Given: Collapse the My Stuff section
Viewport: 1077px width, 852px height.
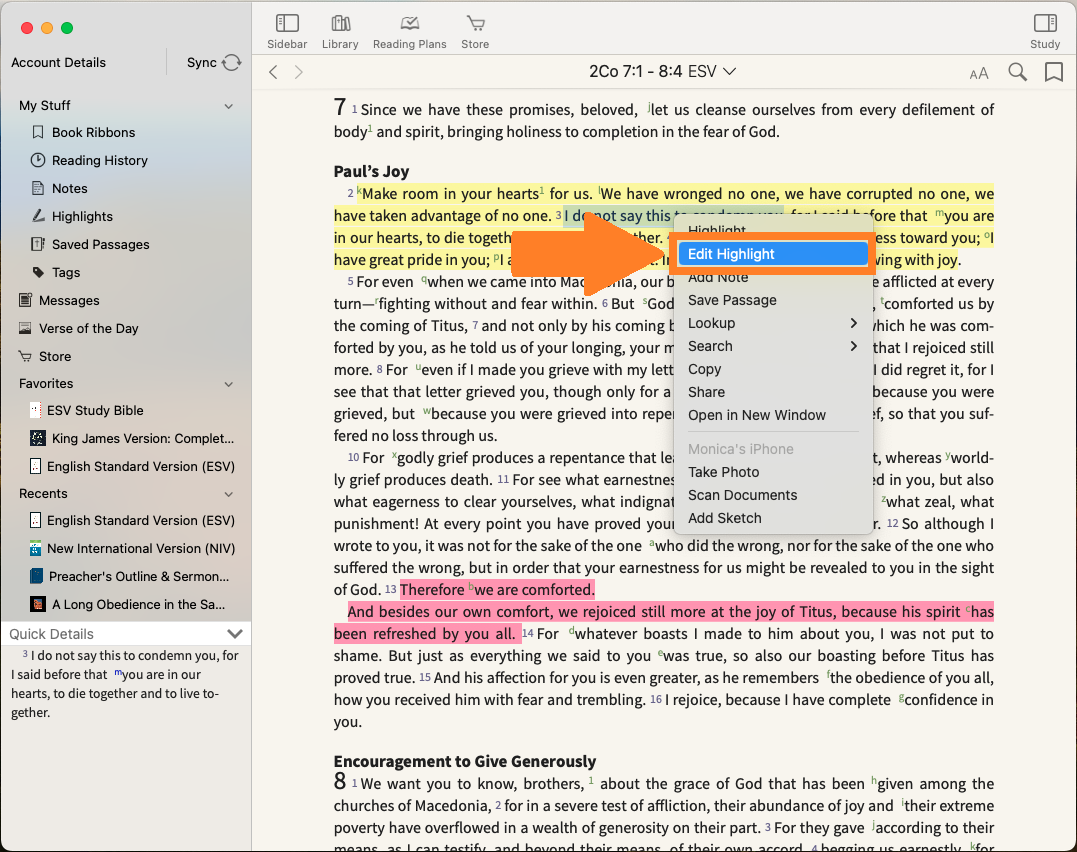Looking at the screenshot, I should coord(229,106).
